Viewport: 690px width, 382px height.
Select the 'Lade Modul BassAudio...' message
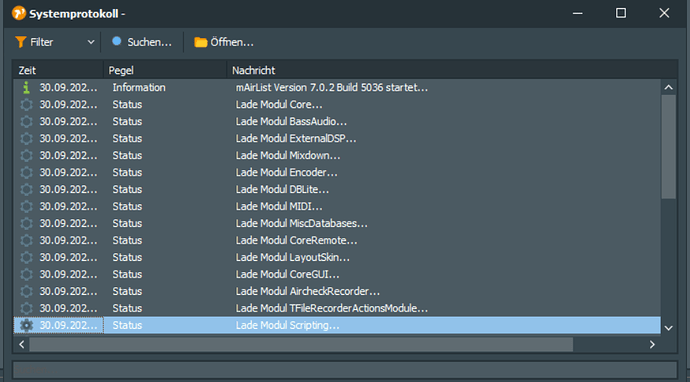(291, 121)
